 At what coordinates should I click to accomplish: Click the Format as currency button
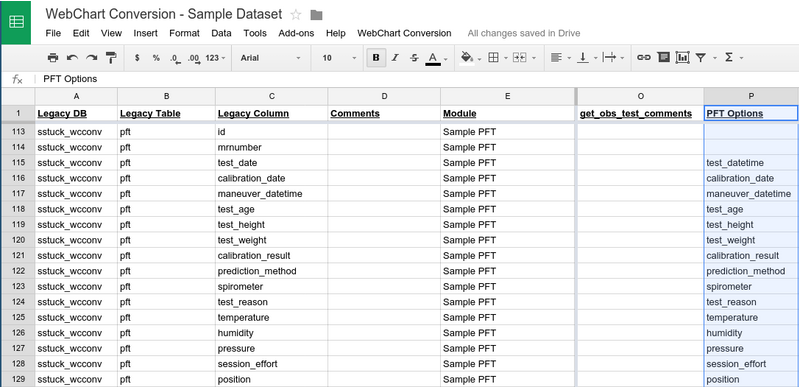tap(137, 58)
